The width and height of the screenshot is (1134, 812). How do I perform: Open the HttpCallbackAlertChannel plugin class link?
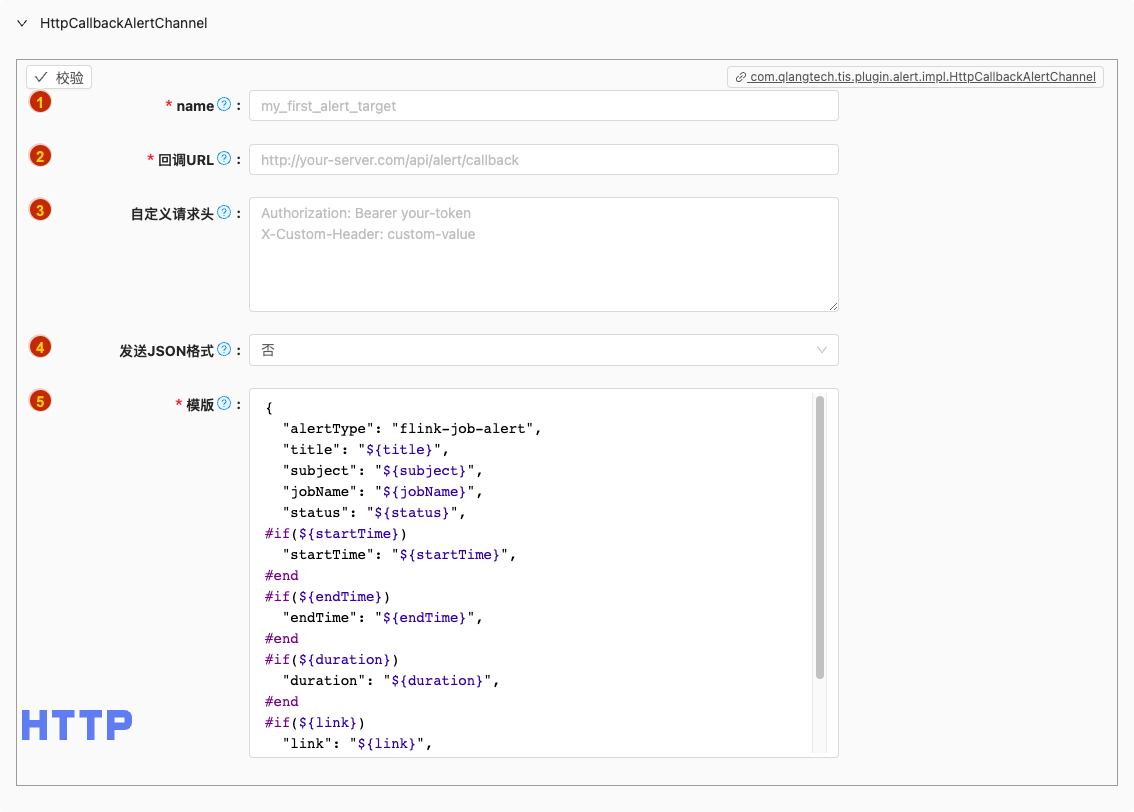[x=915, y=77]
